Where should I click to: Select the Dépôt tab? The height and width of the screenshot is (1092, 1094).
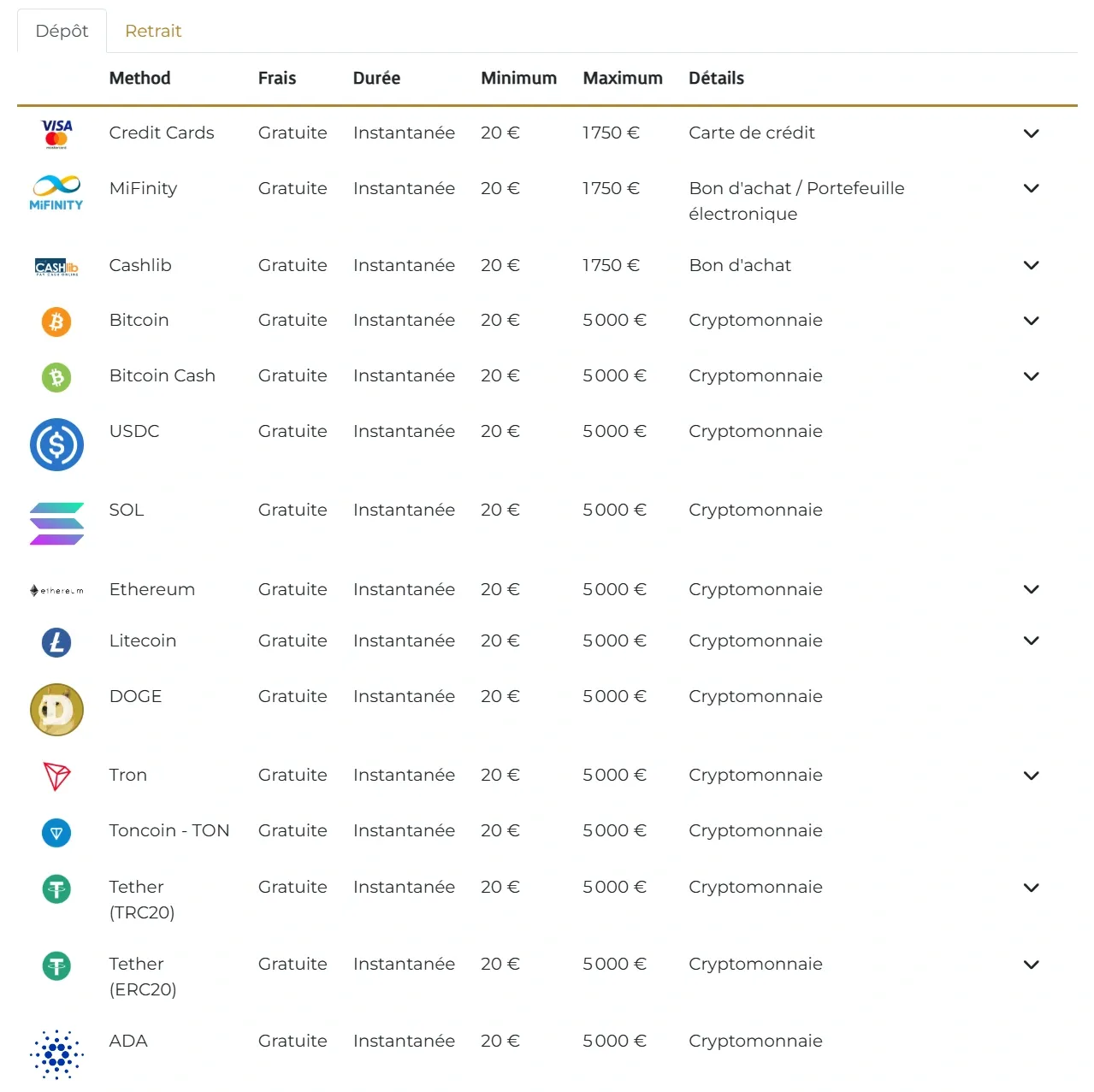tap(62, 31)
